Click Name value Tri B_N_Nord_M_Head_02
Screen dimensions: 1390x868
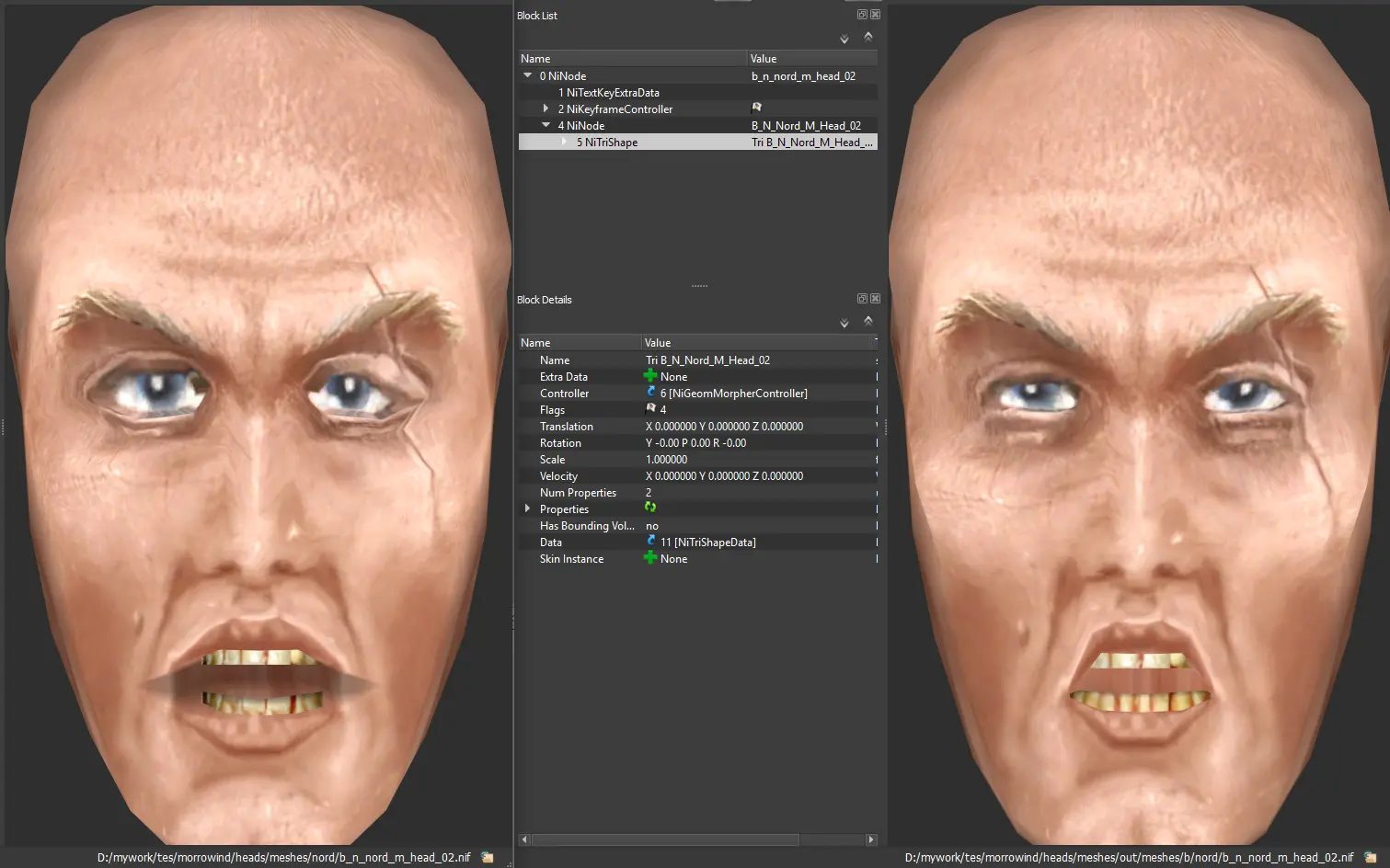click(x=707, y=360)
